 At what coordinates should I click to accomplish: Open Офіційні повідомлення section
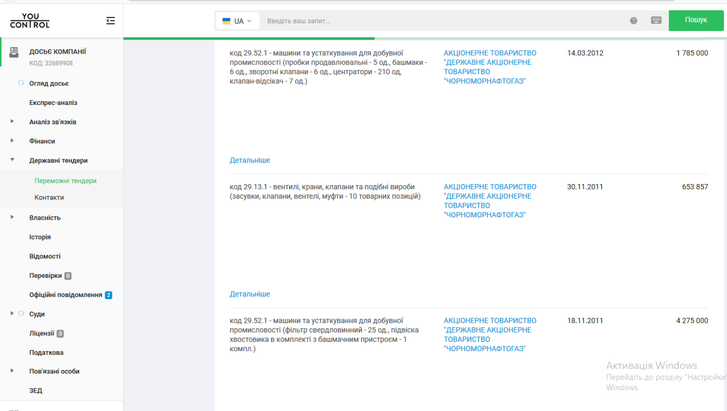65,295
